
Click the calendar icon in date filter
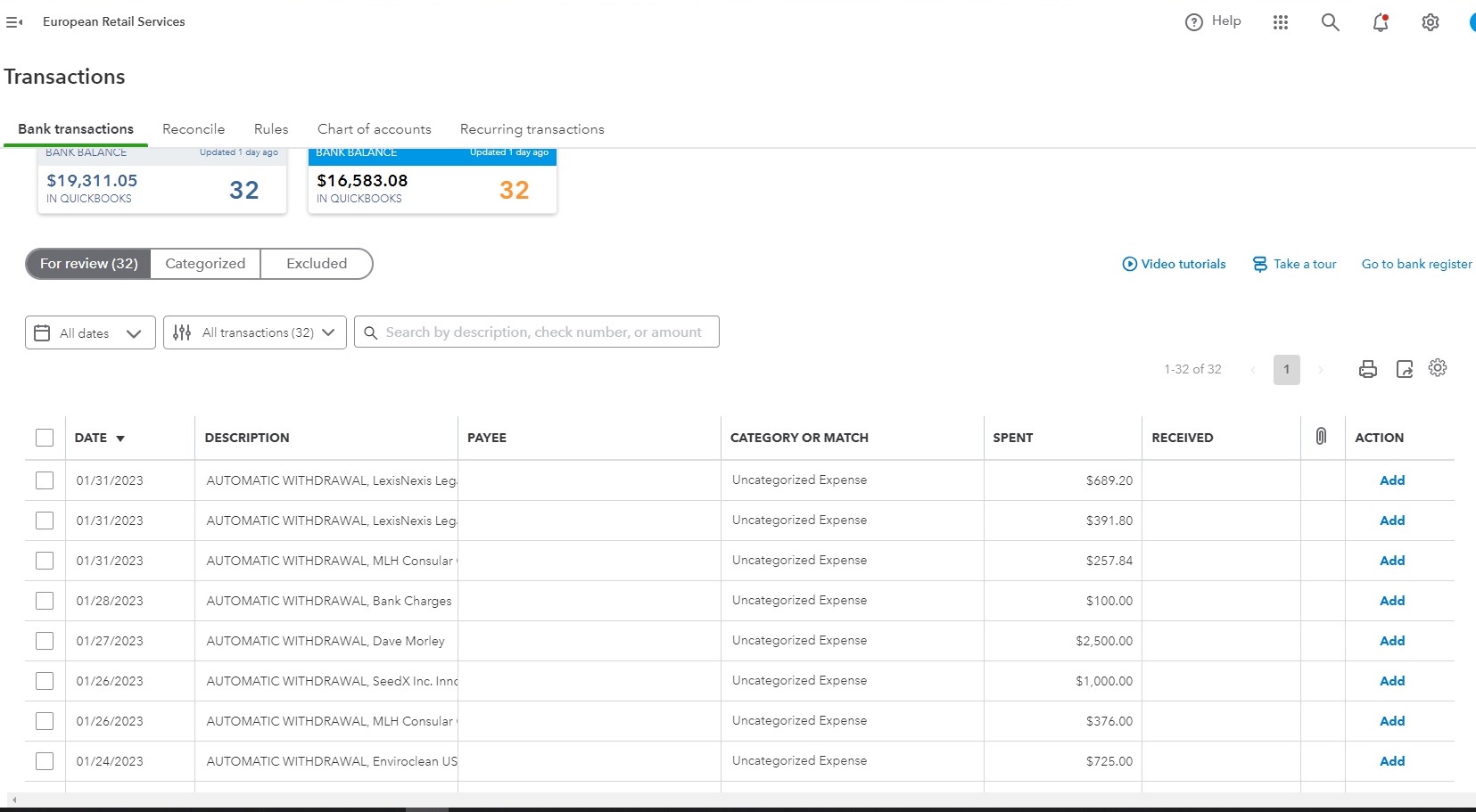tap(42, 332)
